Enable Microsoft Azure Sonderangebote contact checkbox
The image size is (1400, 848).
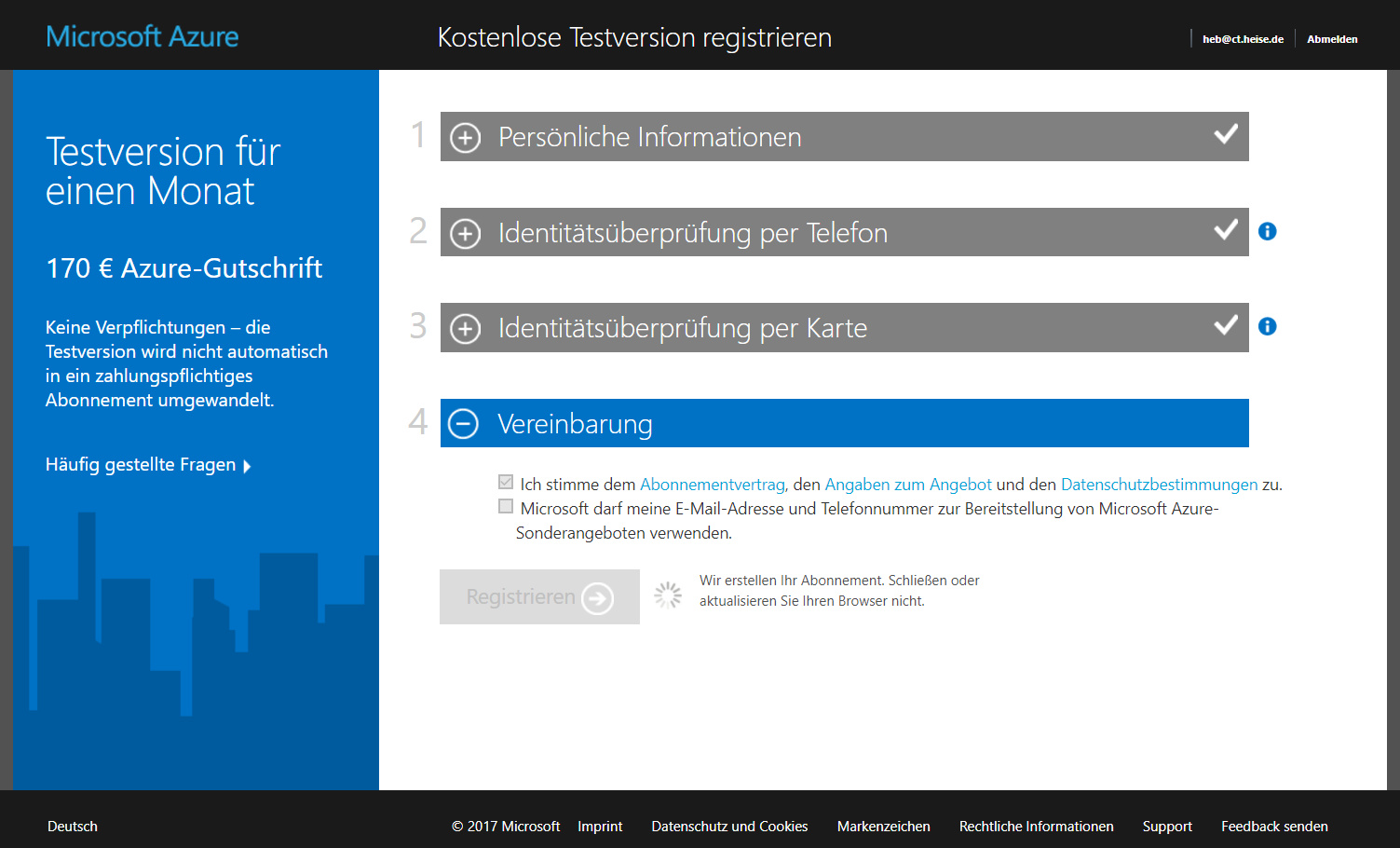[506, 507]
